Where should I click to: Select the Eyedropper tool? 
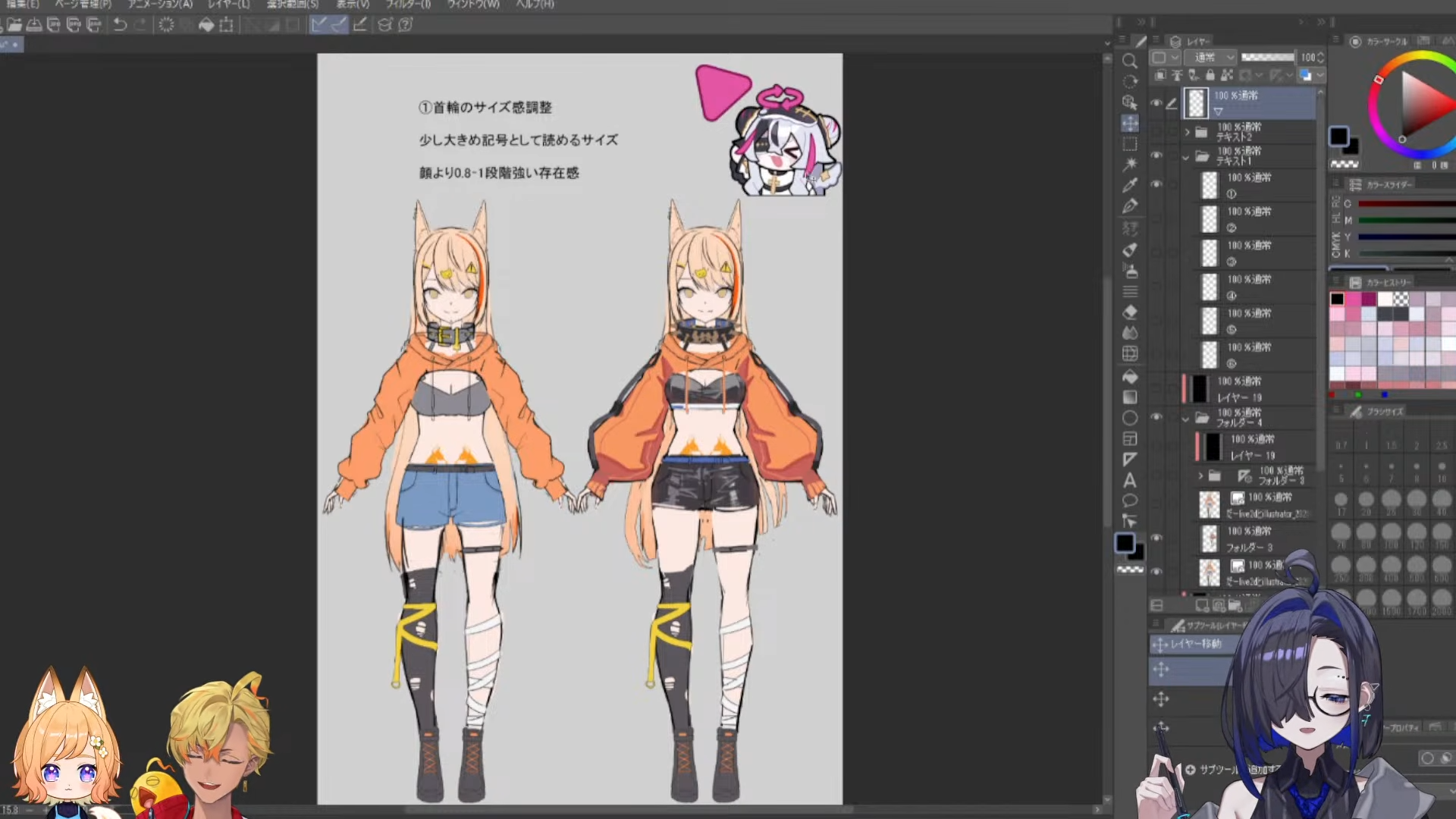1130,184
